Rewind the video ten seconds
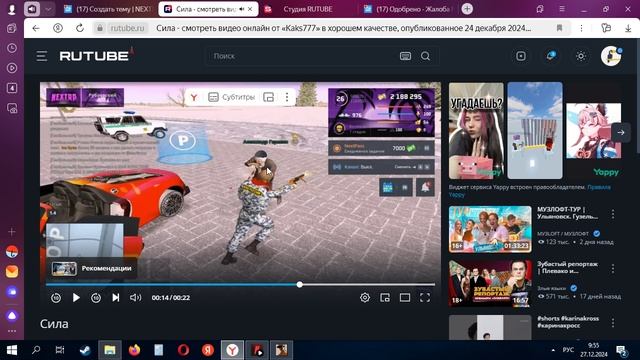This screenshot has height=360, width=640. [56, 298]
